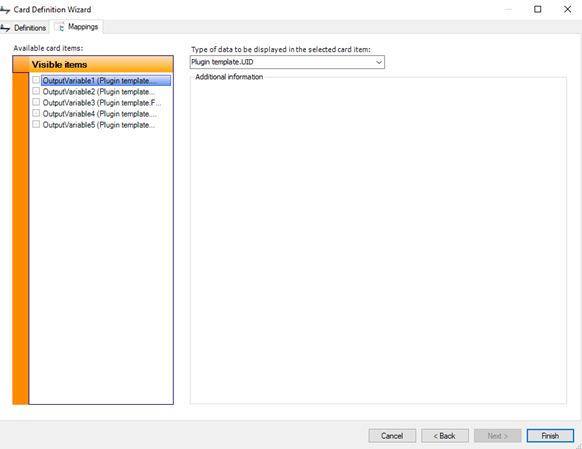This screenshot has height=449, width=582.
Task: Click the Finish button
Action: (550, 436)
